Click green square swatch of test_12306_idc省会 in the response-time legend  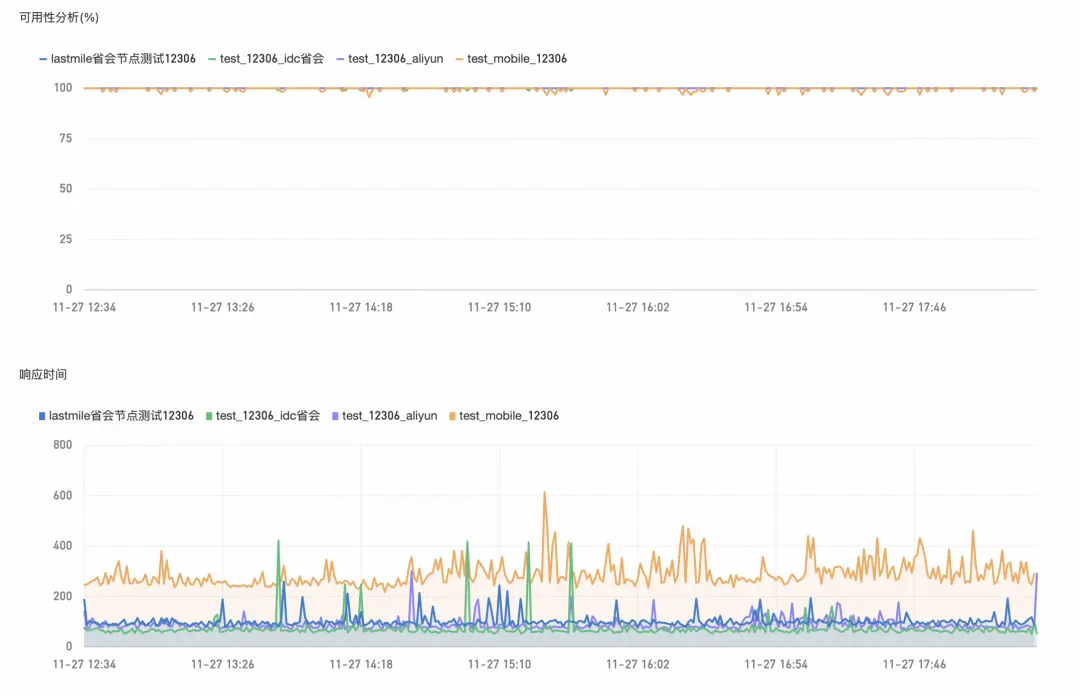click(209, 416)
